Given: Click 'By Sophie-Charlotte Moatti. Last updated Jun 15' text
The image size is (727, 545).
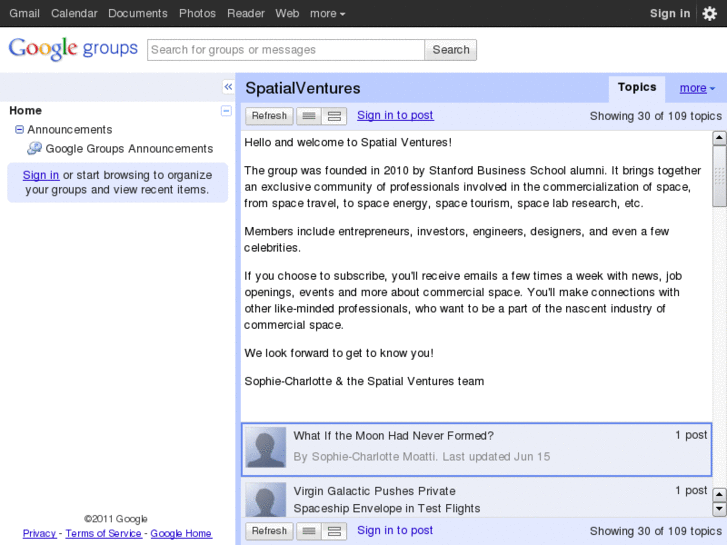Looking at the screenshot, I should pos(421,456).
